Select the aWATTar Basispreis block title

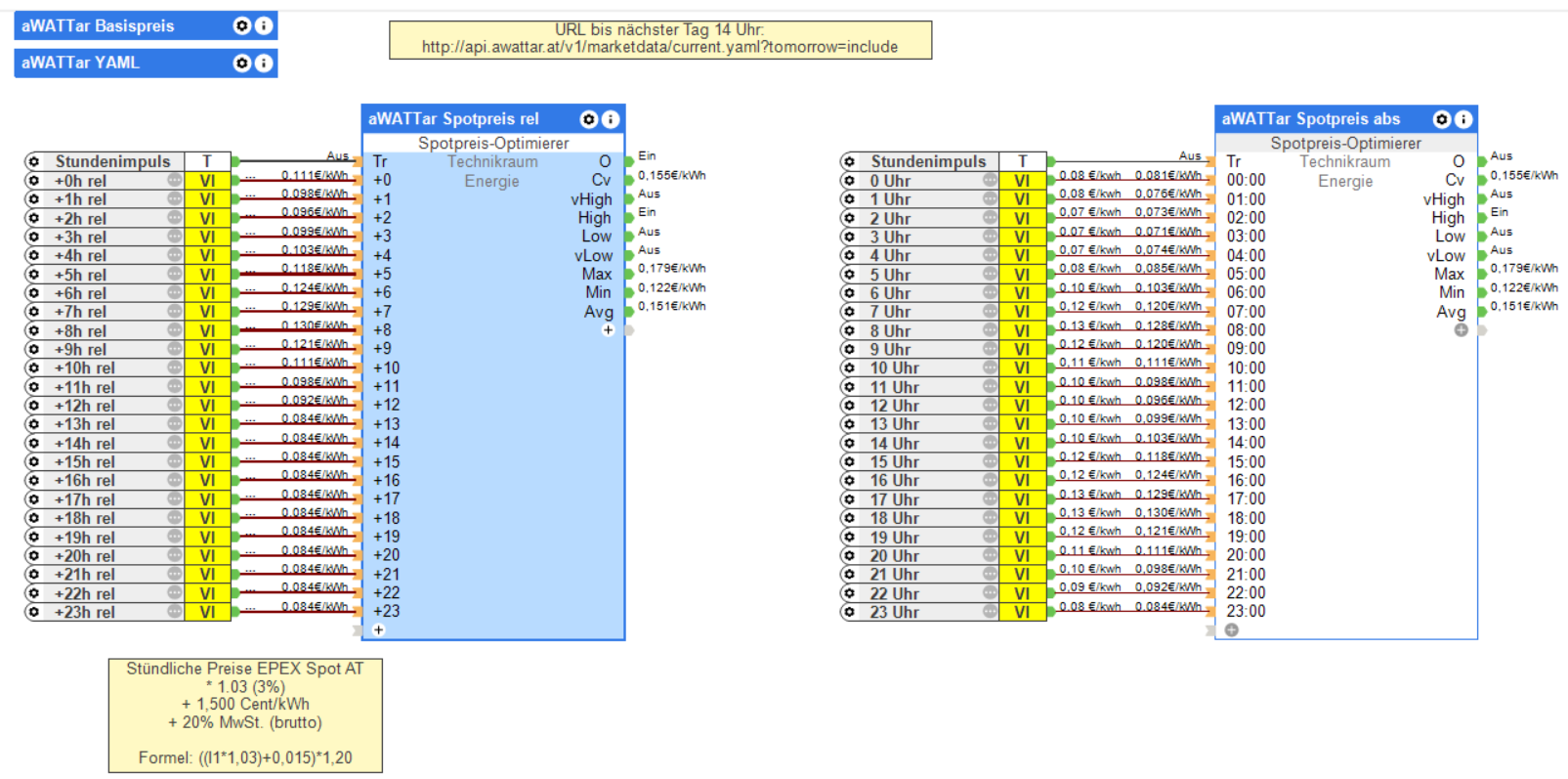pyautogui.click(x=98, y=26)
